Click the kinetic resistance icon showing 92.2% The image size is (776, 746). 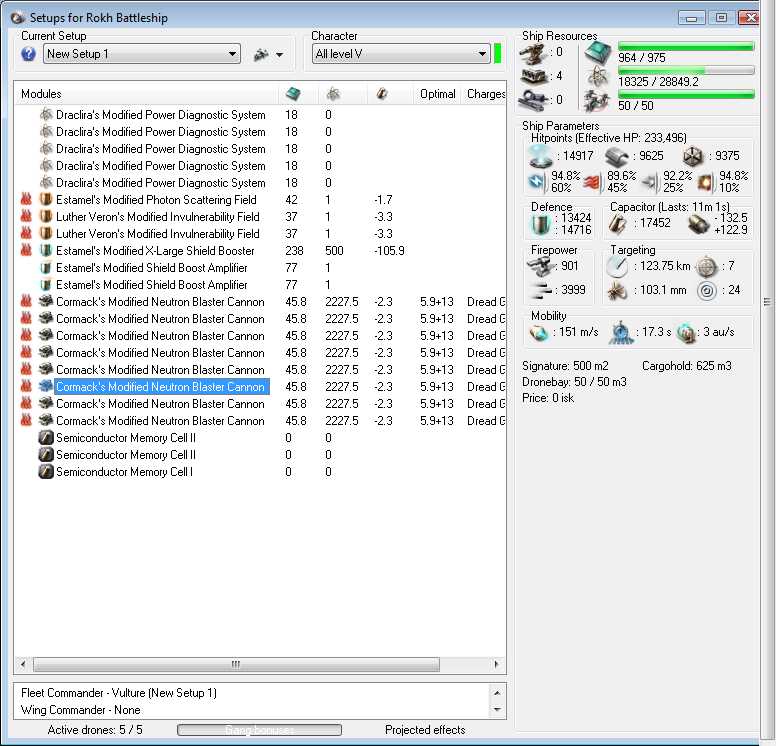[x=650, y=182]
